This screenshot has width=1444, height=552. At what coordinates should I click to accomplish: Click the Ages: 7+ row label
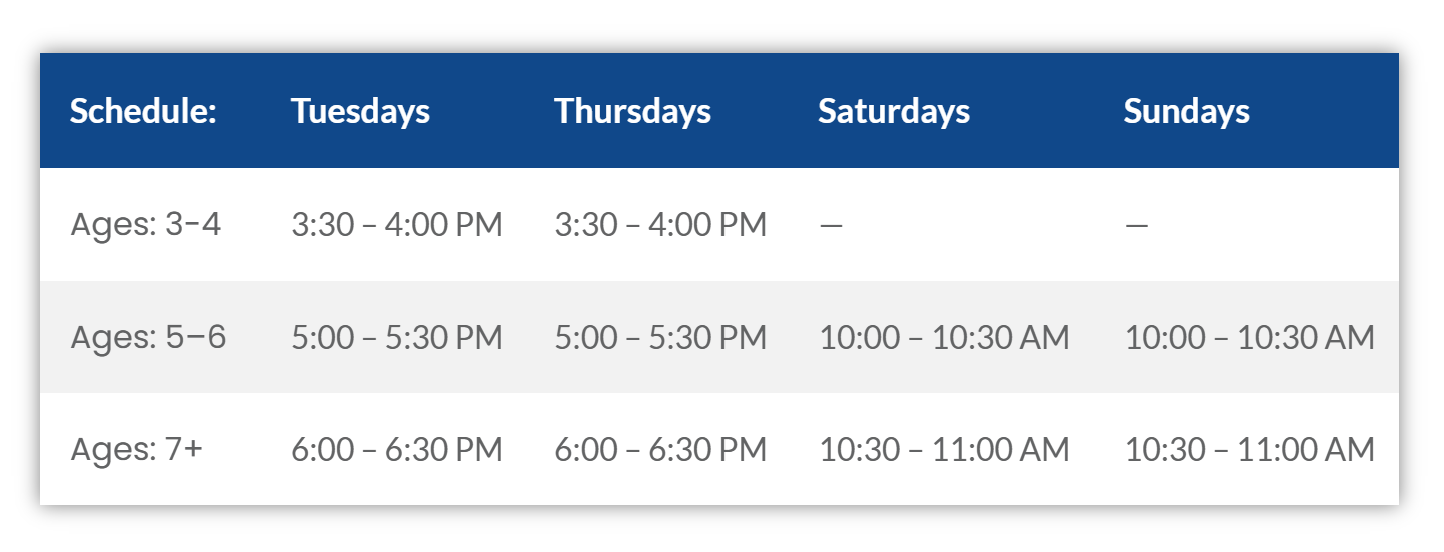click(x=136, y=449)
